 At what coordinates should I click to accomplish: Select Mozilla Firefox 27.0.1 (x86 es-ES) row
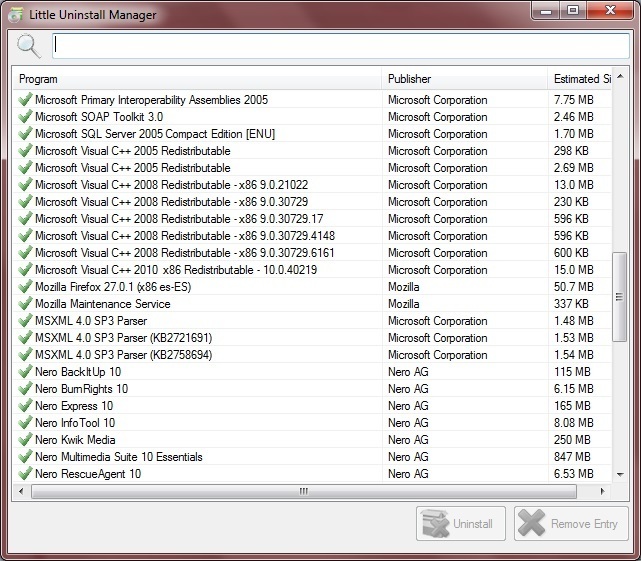[x=313, y=287]
